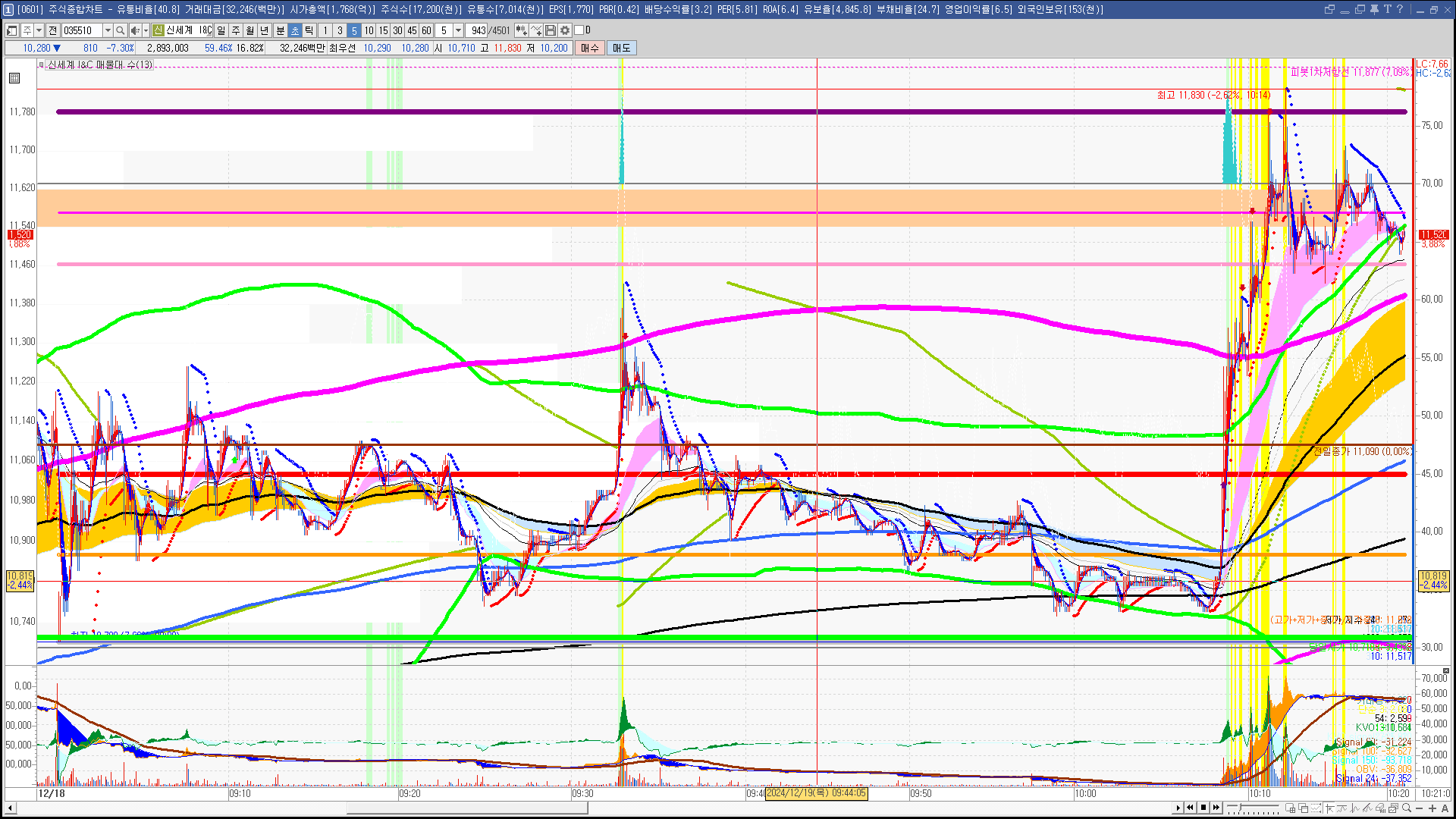Viewport: 1456px width, 819px height.
Task: Open chart settings gear icon
Action: click(565, 30)
